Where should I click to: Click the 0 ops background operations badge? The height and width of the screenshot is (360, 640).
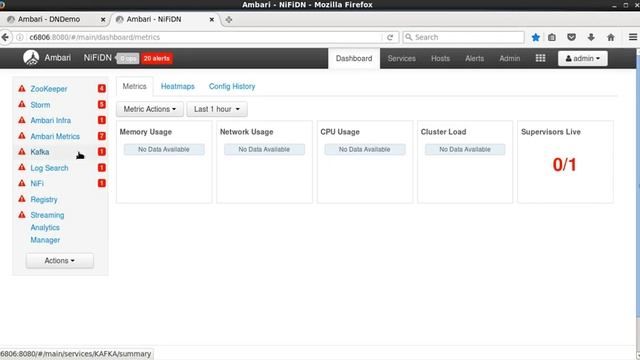tap(128, 58)
